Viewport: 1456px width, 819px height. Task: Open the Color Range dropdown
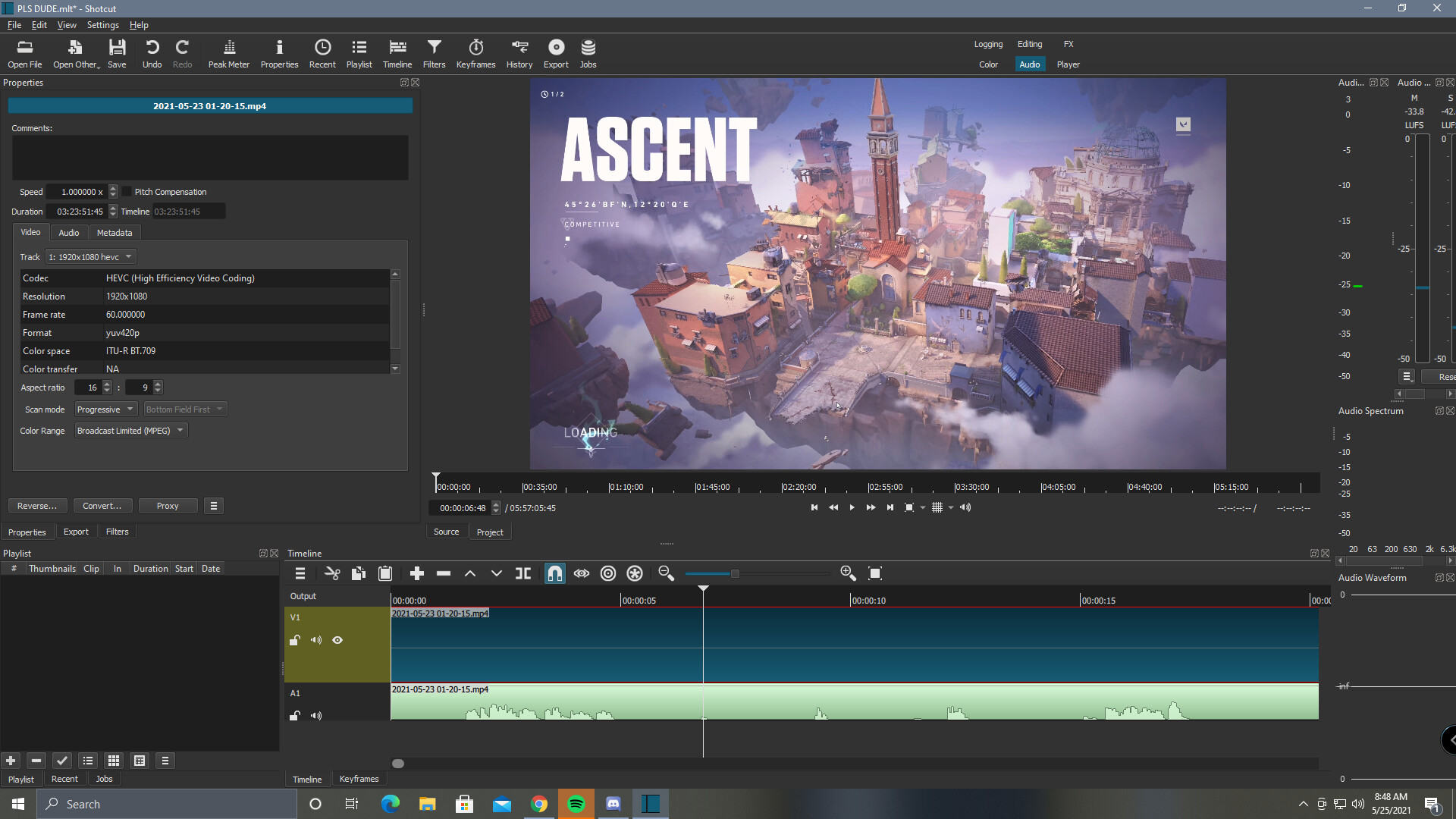point(130,431)
